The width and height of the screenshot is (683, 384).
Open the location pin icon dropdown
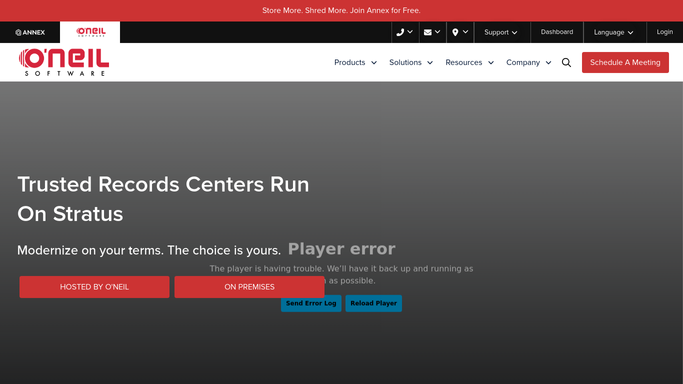(x=460, y=32)
